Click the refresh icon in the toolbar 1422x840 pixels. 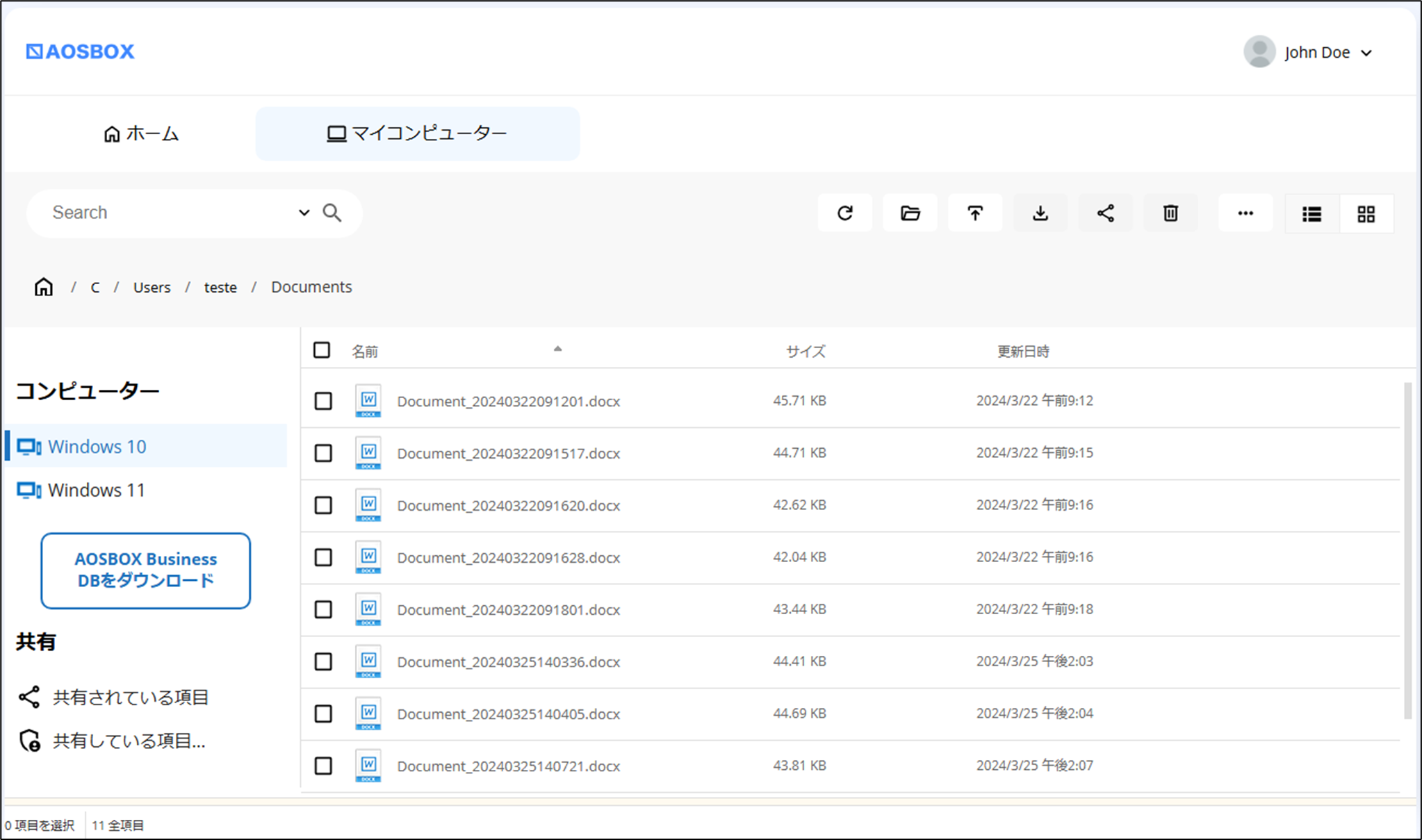pos(844,213)
